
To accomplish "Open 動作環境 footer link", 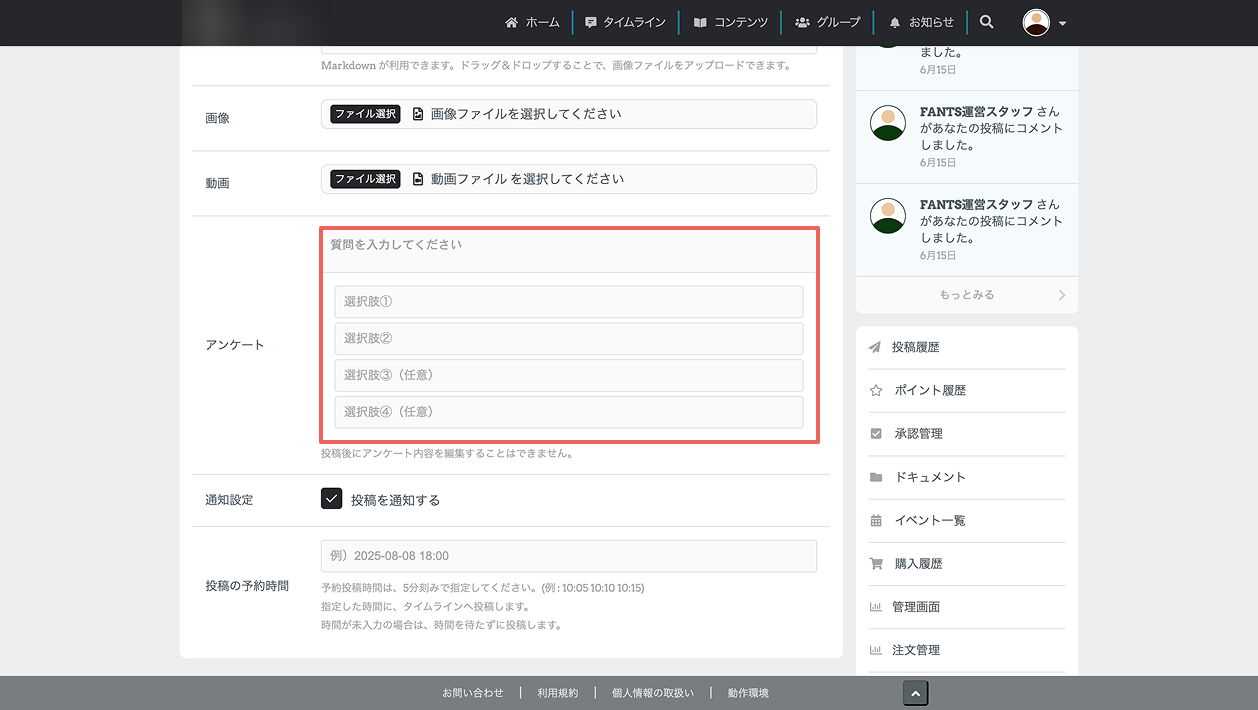I will click(748, 693).
